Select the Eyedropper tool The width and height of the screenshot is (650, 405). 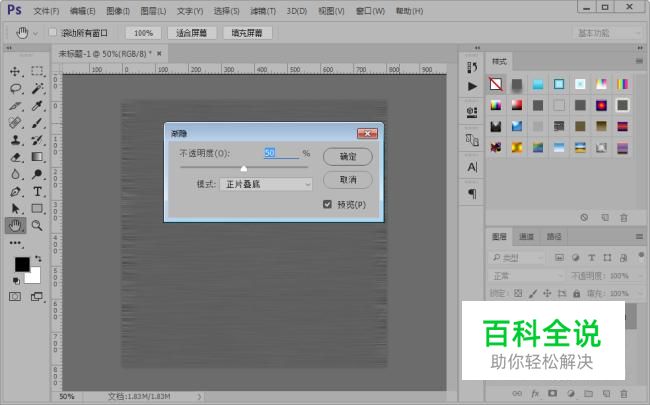coord(37,106)
